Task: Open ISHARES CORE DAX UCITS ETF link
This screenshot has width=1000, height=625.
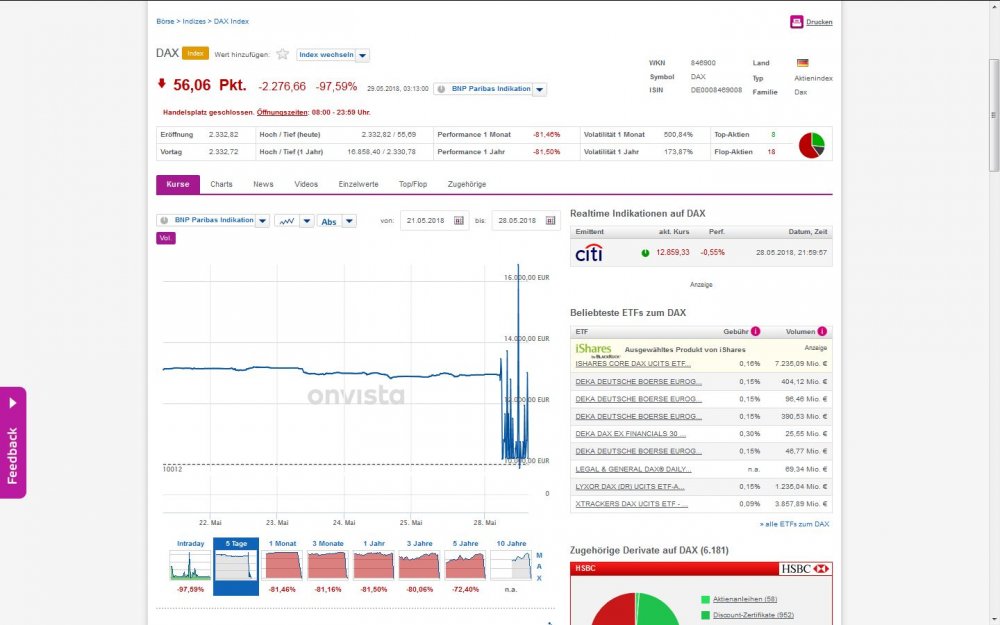Action: tap(633, 364)
